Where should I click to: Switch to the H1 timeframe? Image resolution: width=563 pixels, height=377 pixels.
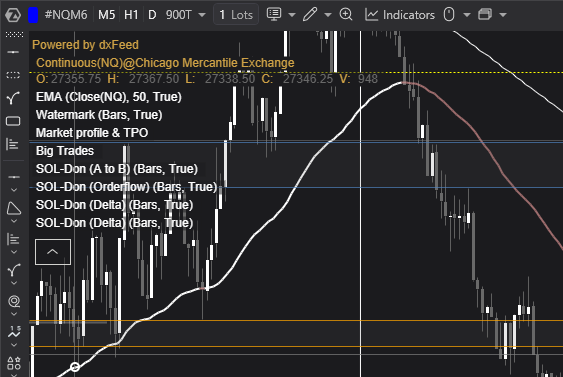pyautogui.click(x=131, y=15)
